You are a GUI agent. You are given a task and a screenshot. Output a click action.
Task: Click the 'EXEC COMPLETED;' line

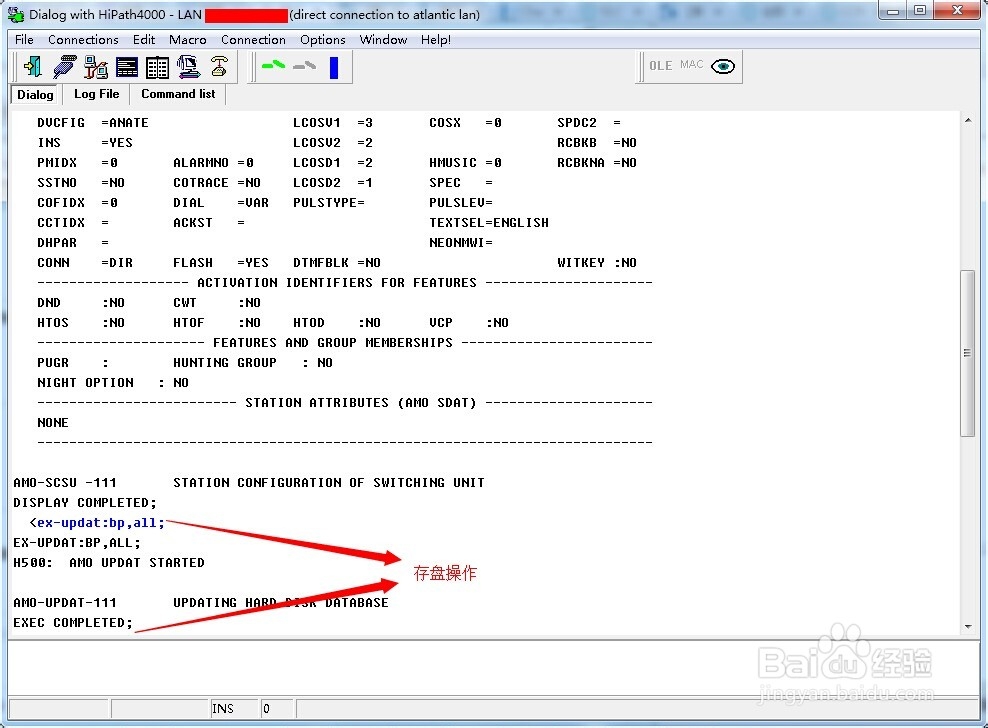73,623
